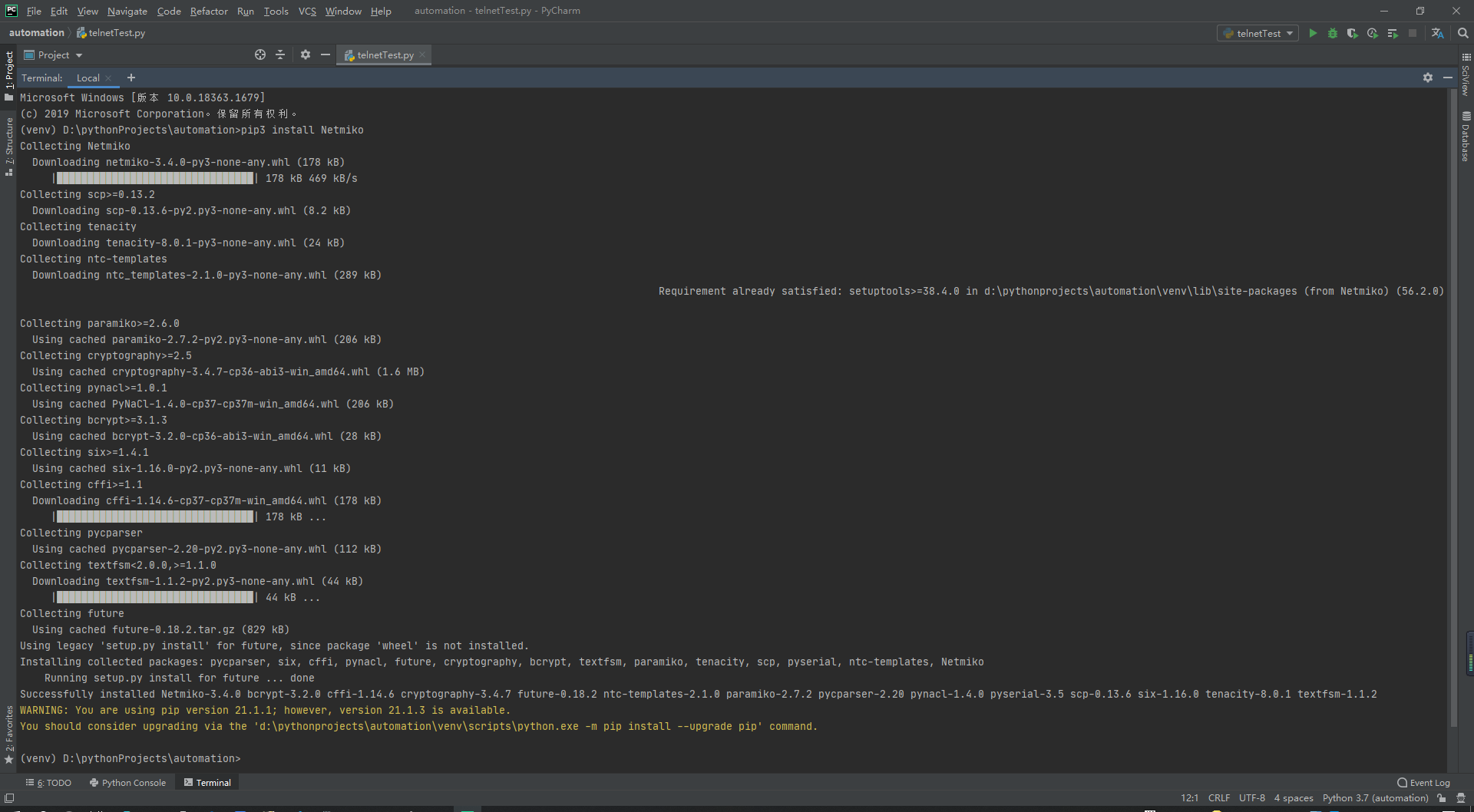The image size is (1474, 812).
Task: Change the UTF-8 file encoding
Action: (x=1252, y=798)
